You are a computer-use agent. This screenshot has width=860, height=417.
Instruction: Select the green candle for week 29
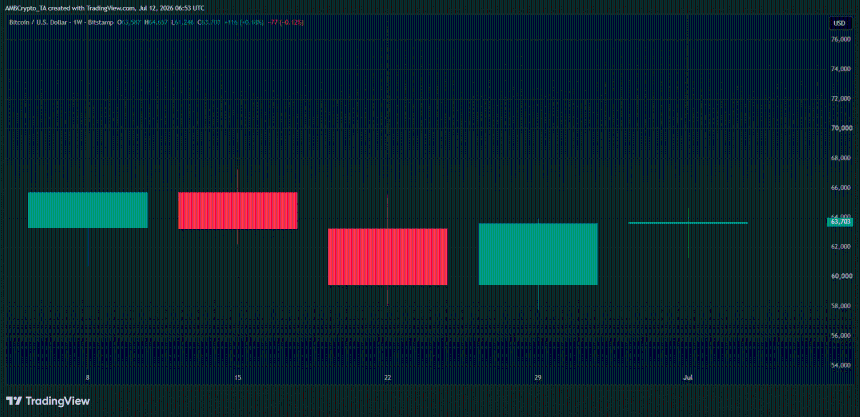538,254
